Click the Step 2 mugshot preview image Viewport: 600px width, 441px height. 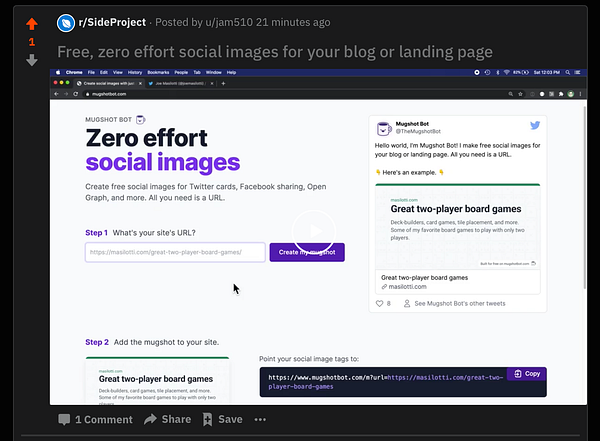click(x=157, y=381)
